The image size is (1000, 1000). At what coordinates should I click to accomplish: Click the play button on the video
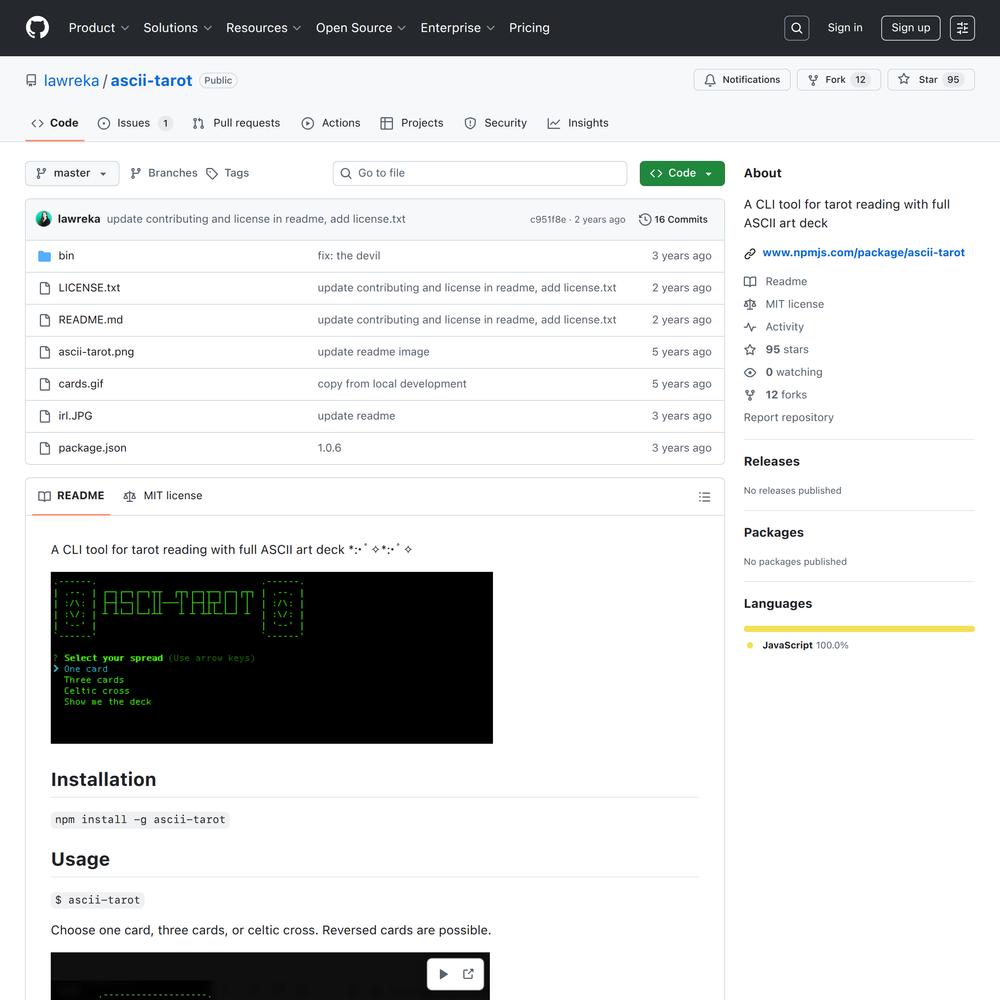[x=443, y=974]
